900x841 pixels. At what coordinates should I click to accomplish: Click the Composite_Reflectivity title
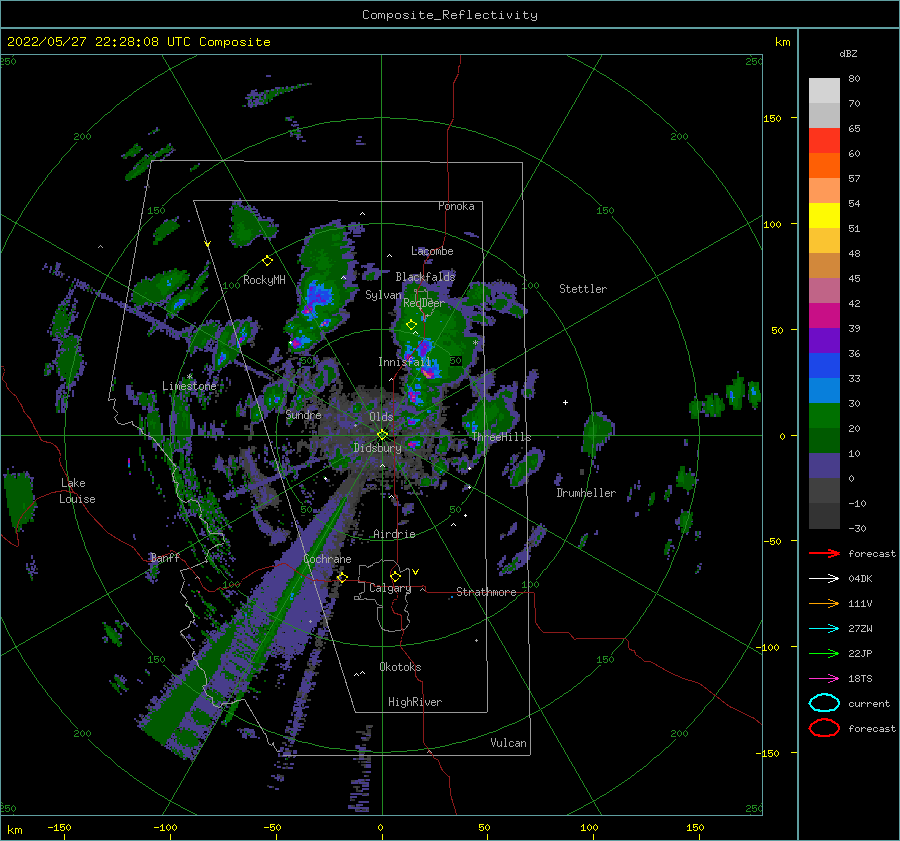[450, 15]
